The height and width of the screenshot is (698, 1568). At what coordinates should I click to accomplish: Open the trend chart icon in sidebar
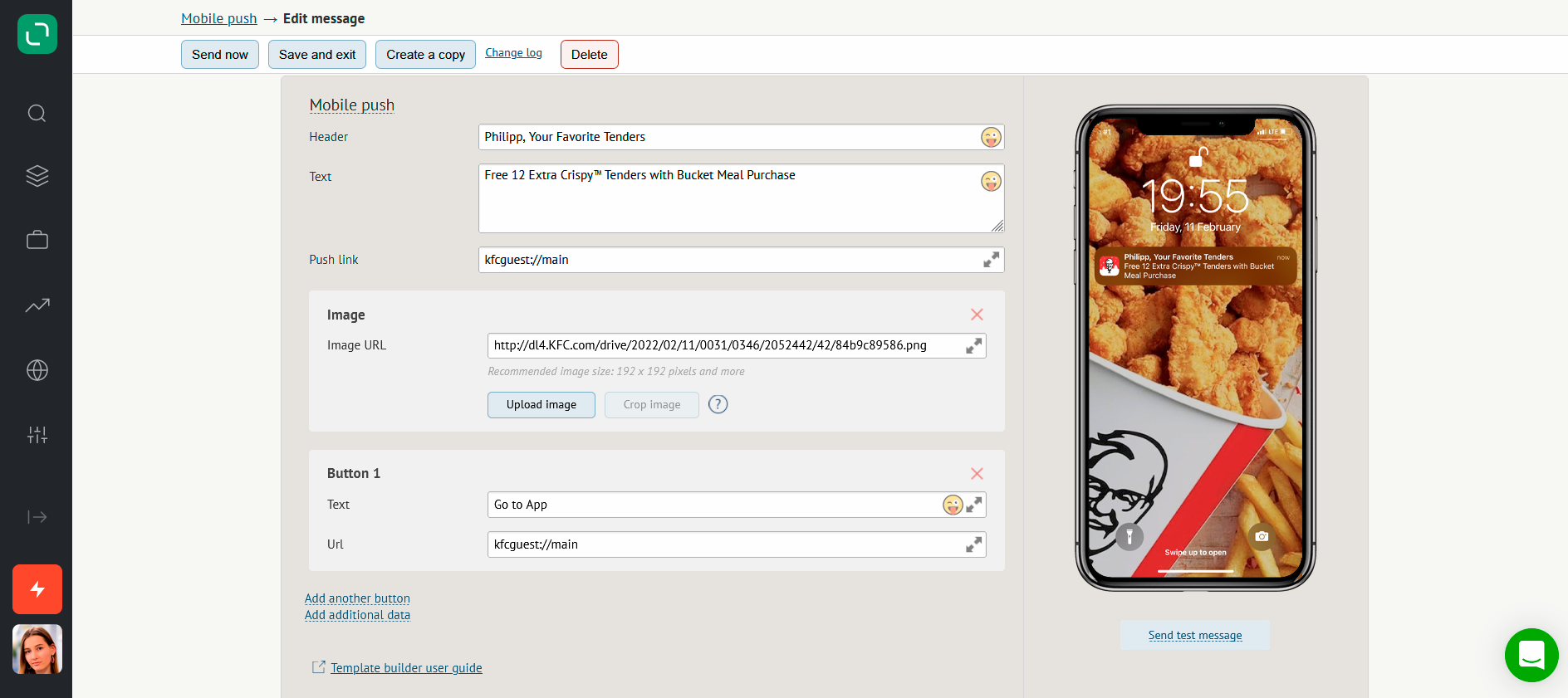37,305
